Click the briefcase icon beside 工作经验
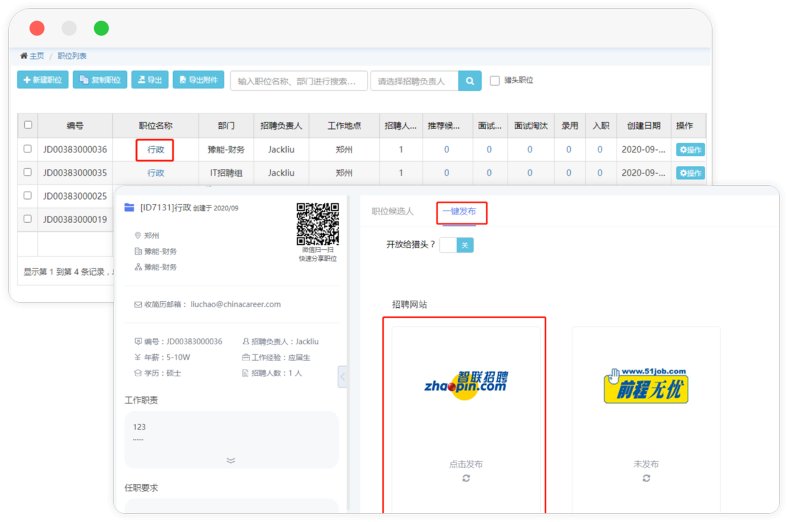 (x=246, y=357)
